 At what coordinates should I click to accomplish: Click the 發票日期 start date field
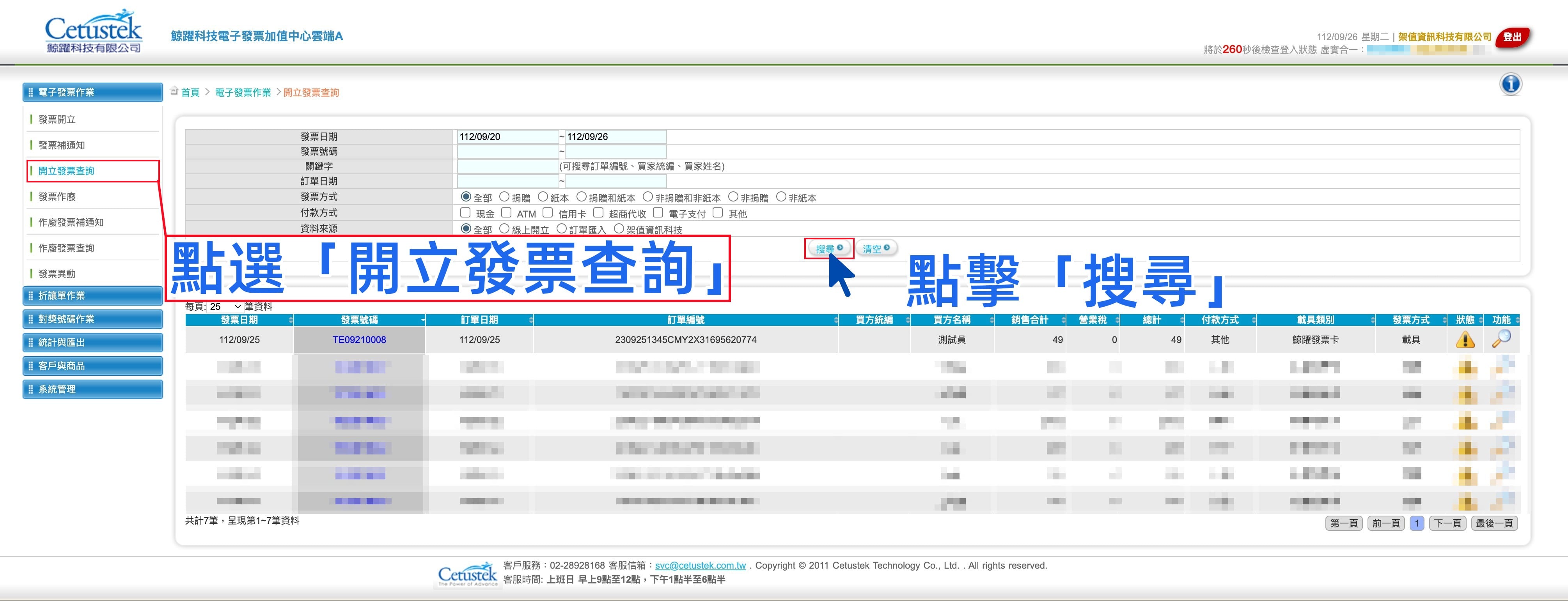point(508,136)
